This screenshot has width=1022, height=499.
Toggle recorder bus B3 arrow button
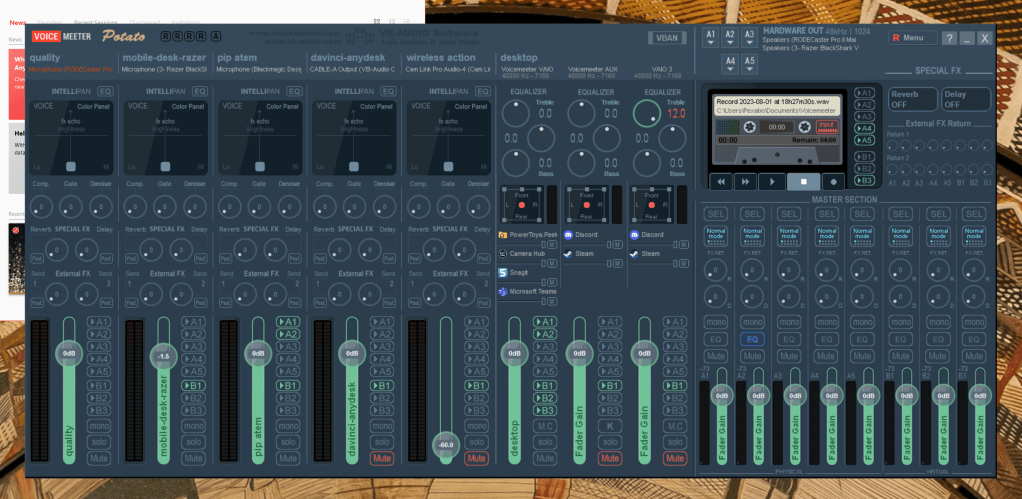(864, 180)
